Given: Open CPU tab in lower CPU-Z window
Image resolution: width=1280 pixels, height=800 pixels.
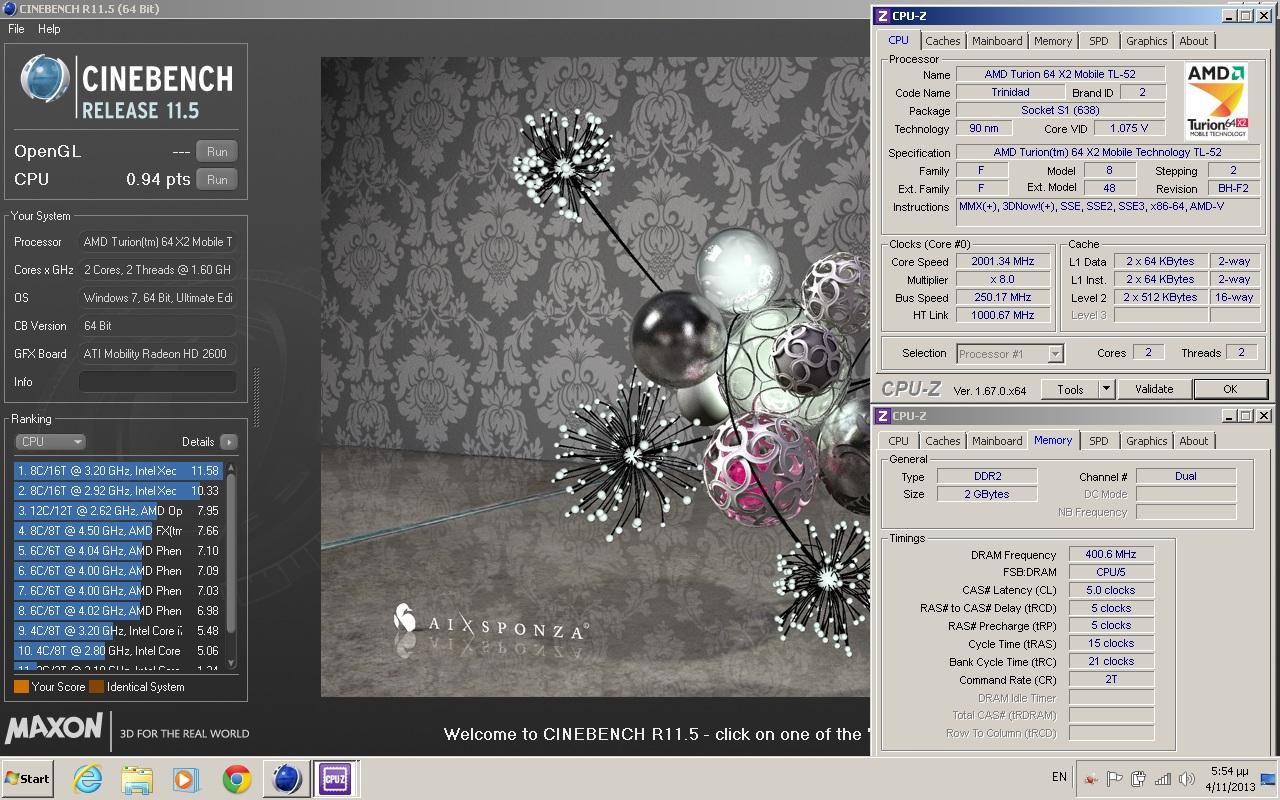Looking at the screenshot, I should [x=898, y=441].
